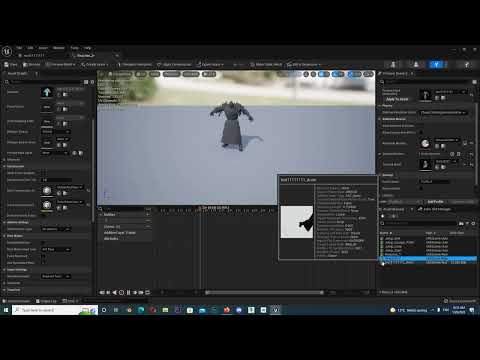Click the Character button in viewport toolbar
480x360 pixels.
pyautogui.click(x=171, y=74)
